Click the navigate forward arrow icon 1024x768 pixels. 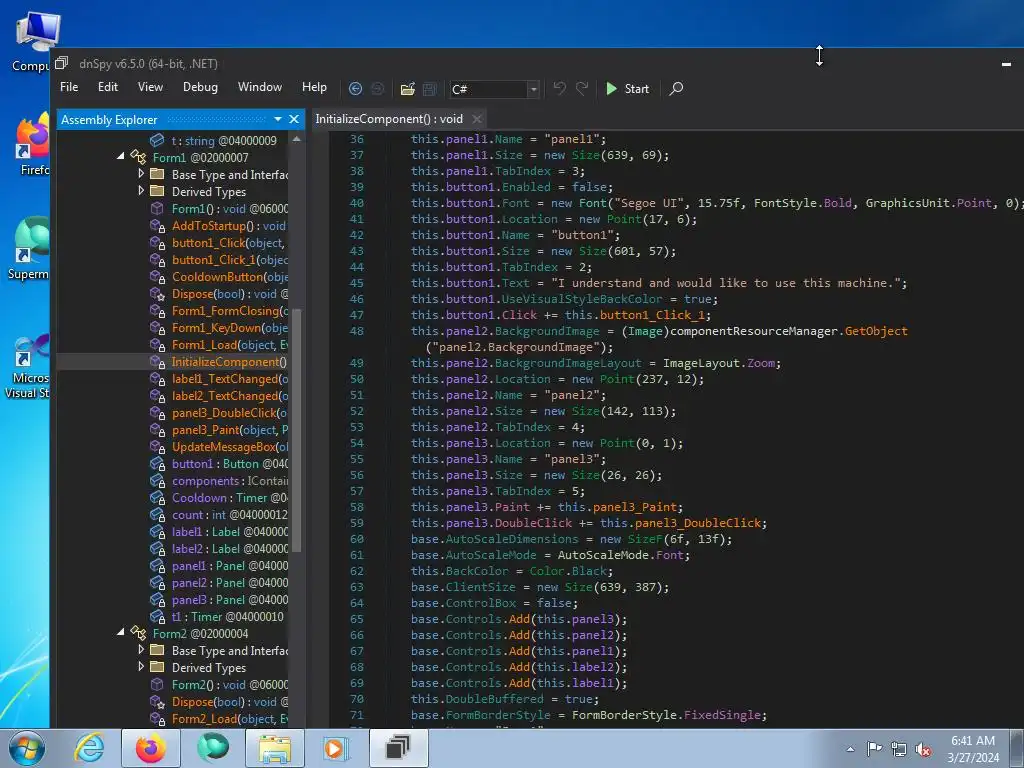pos(377,89)
